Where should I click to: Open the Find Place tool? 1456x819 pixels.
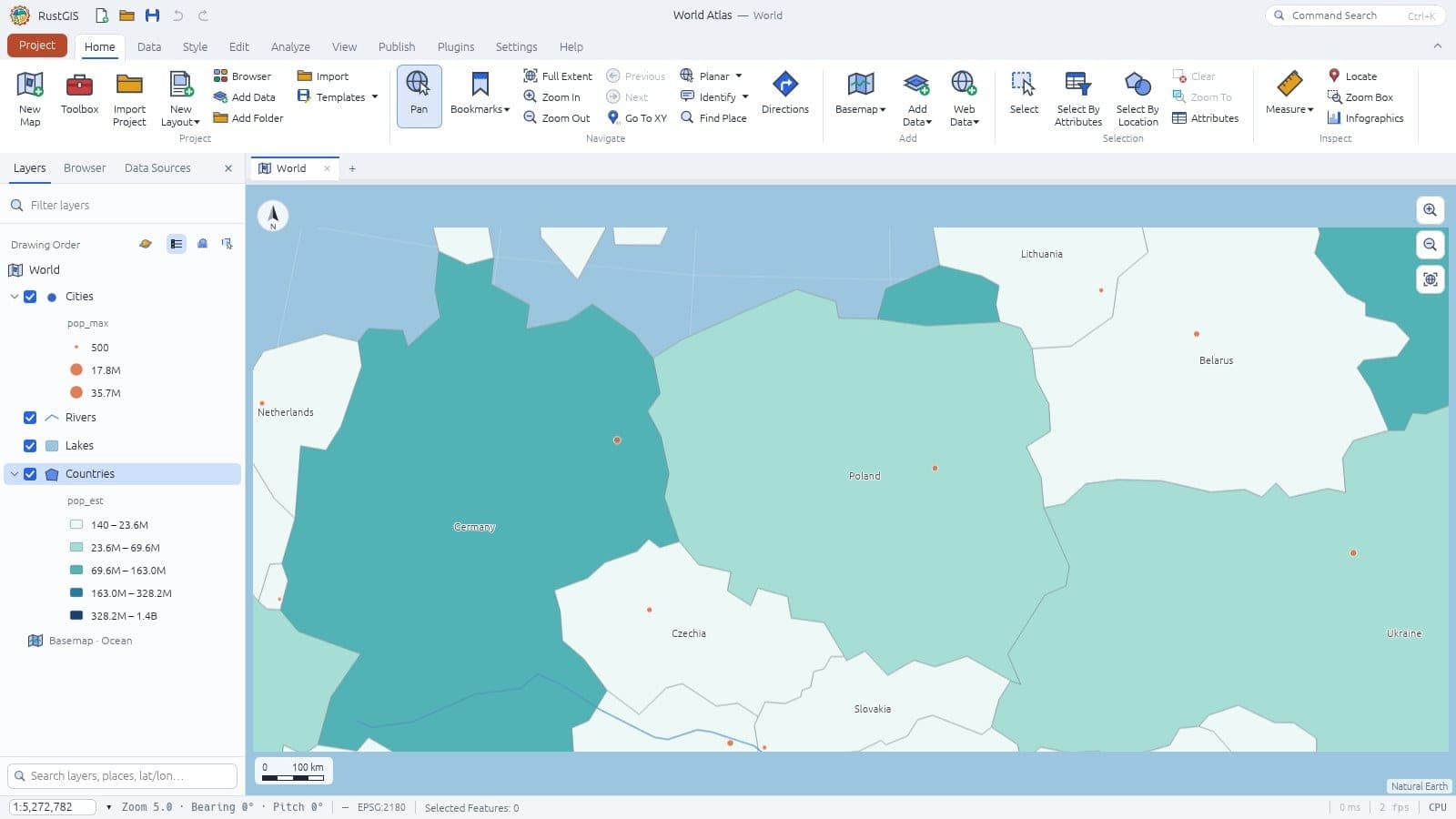[713, 118]
